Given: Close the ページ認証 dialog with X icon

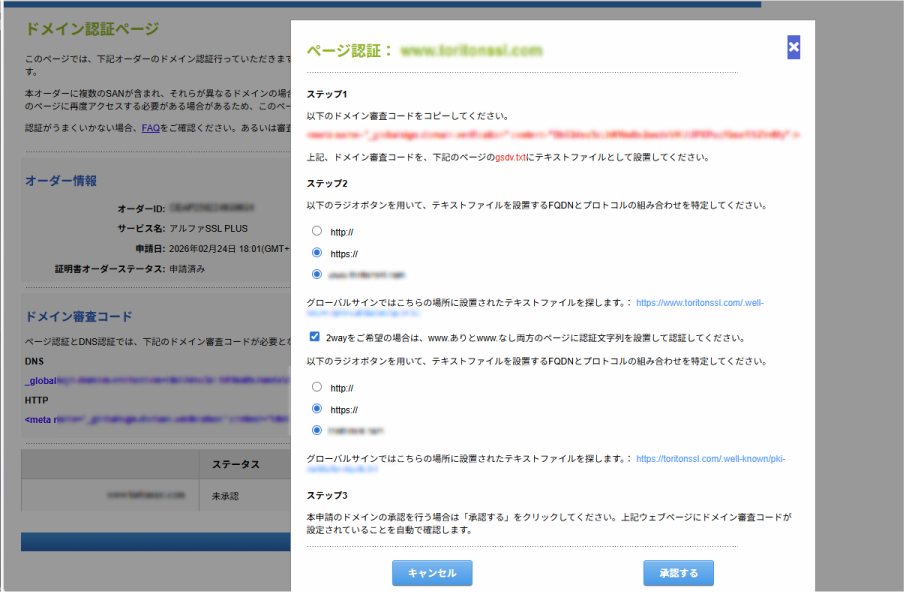Looking at the screenshot, I should coord(793,47).
